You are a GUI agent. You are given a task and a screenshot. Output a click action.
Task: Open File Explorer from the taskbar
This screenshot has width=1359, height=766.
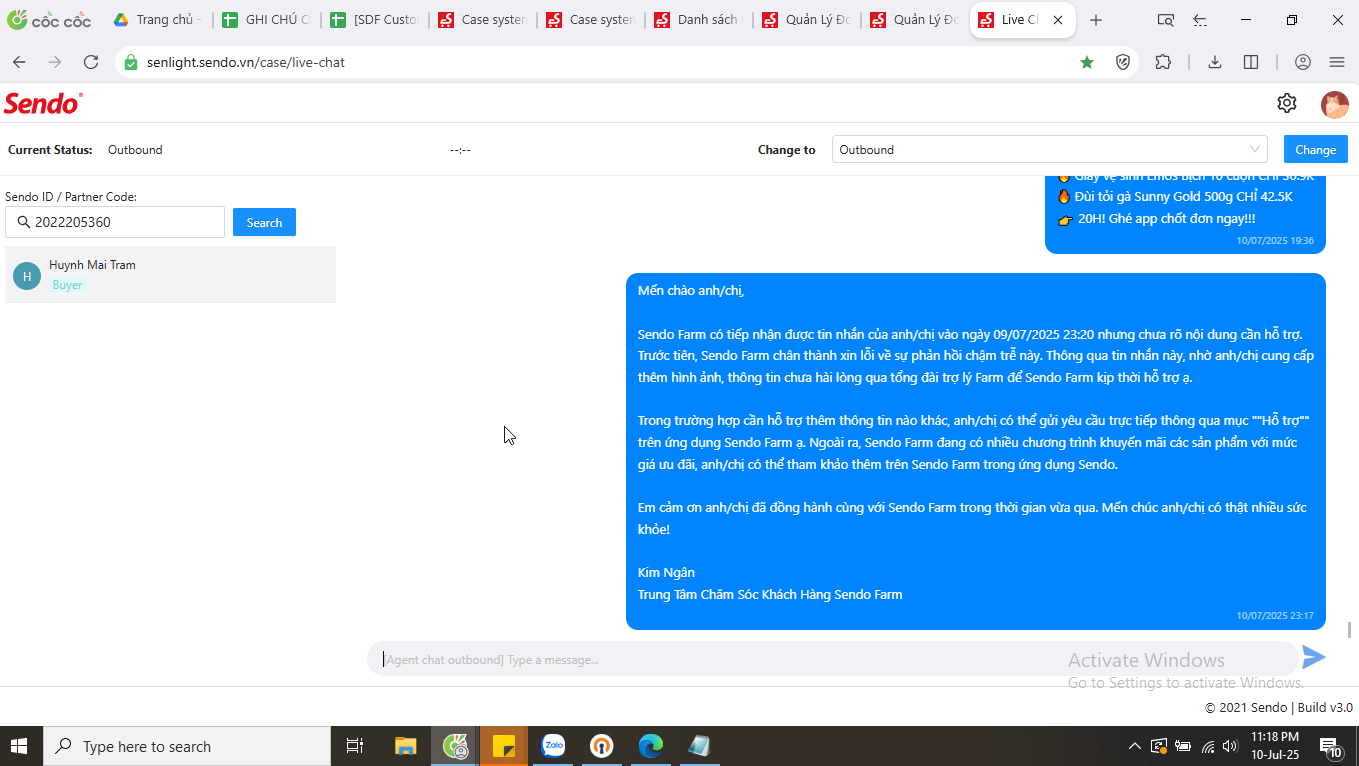pos(405,746)
